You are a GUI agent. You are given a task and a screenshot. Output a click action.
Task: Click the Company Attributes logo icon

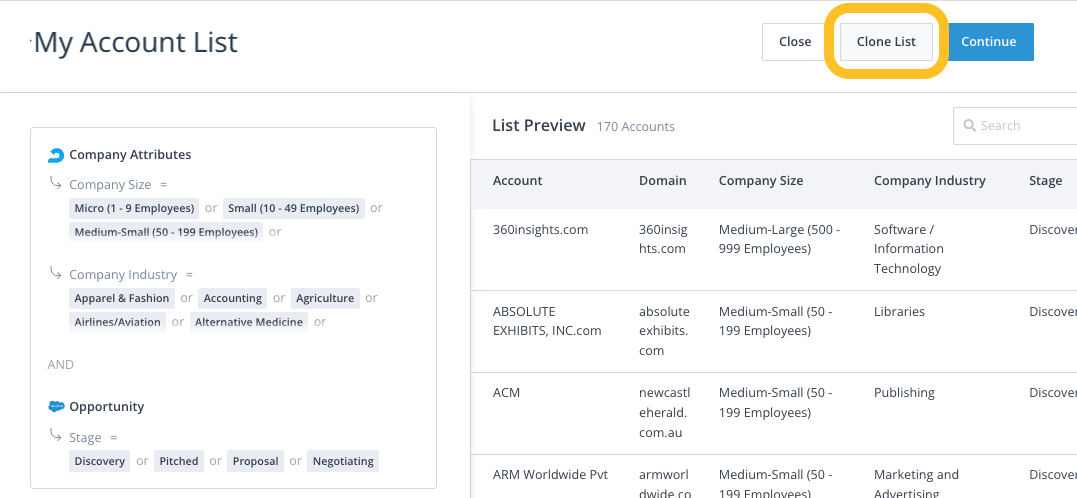[56, 155]
